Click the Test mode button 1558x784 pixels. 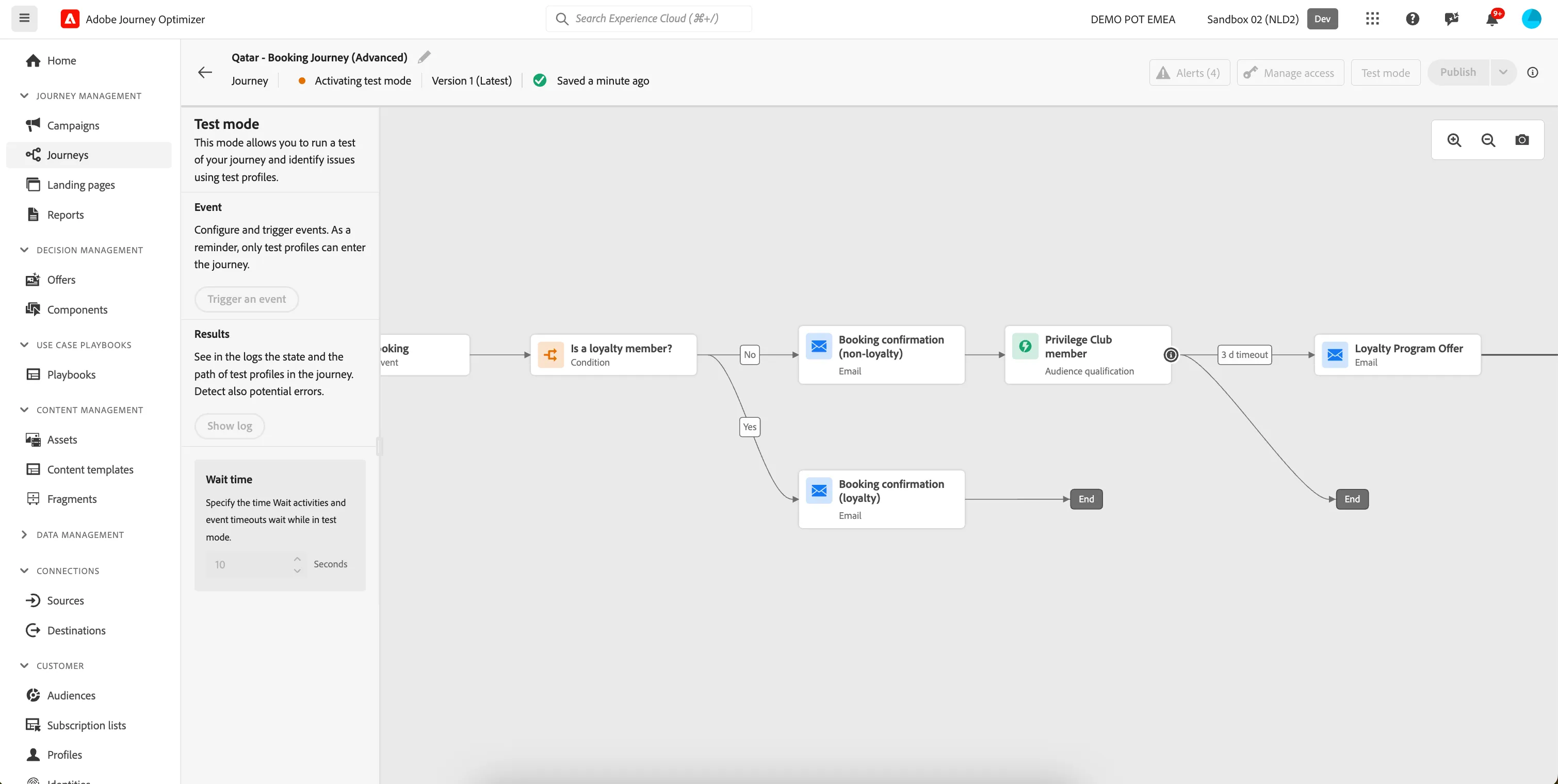[x=1385, y=73]
